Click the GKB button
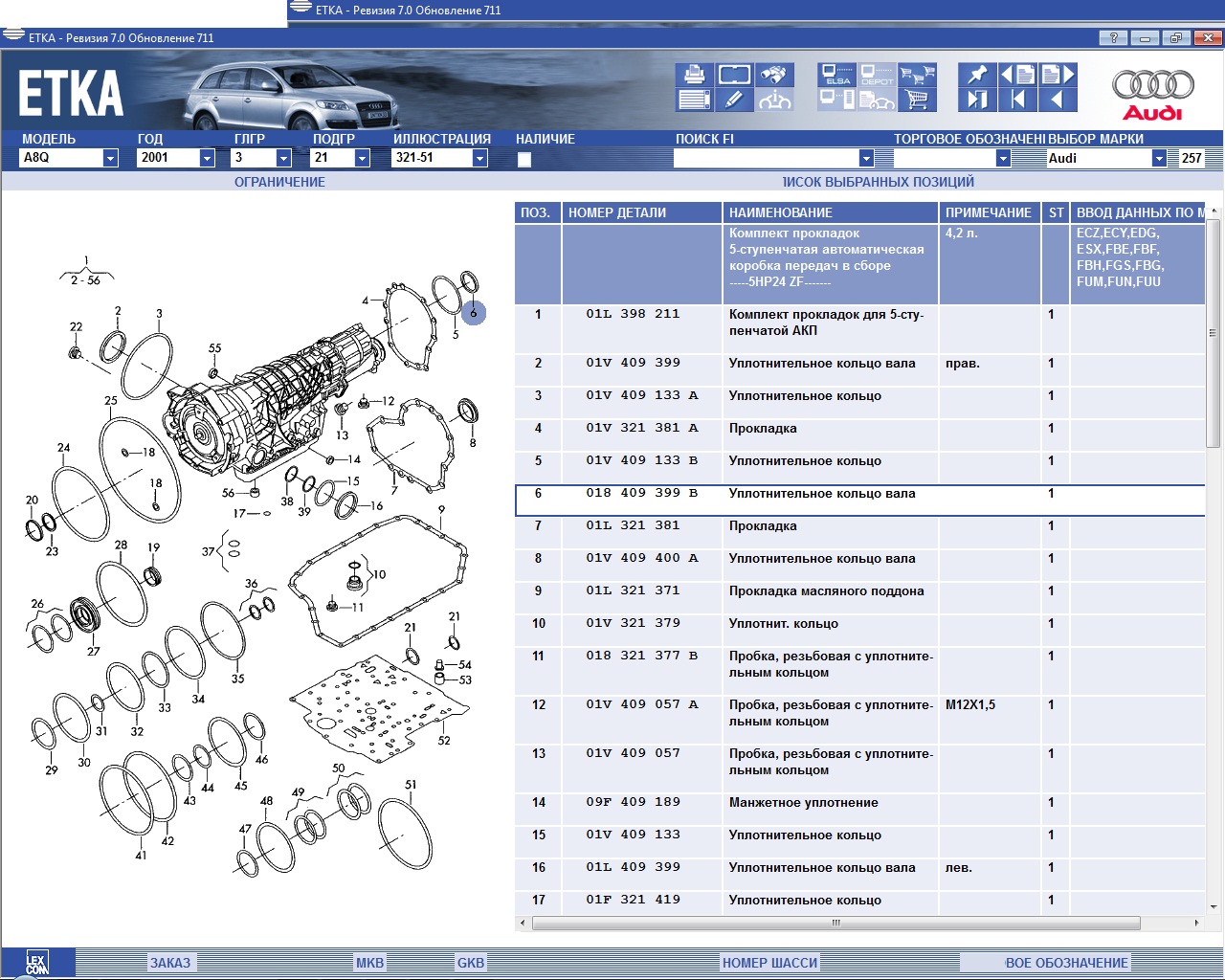The height and width of the screenshot is (980, 1225). (x=471, y=963)
